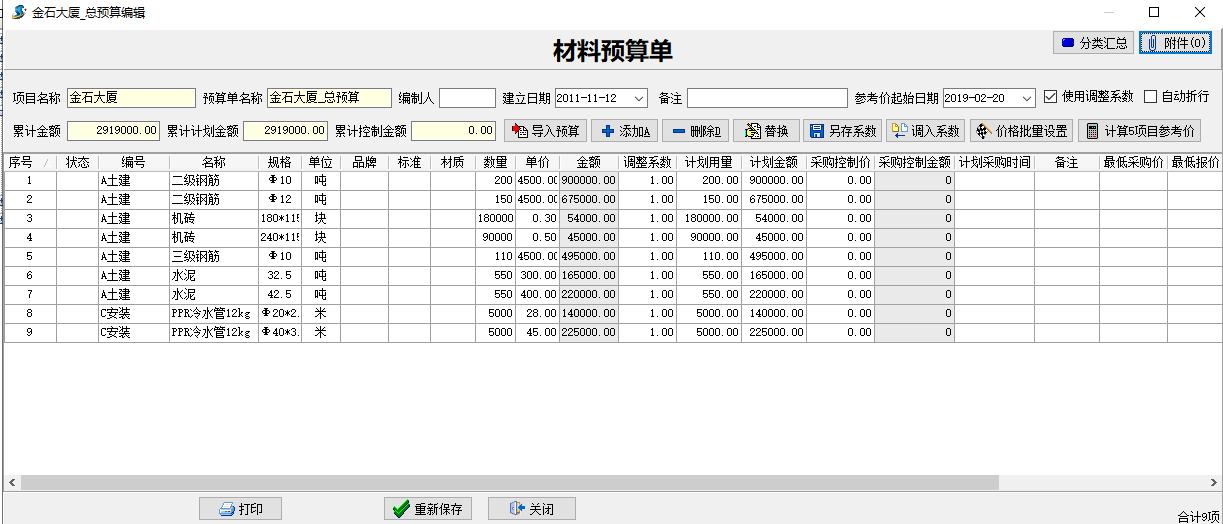Click 计算5项目参考价 calculator button
This screenshot has width=1223, height=524.
pos(1138,131)
